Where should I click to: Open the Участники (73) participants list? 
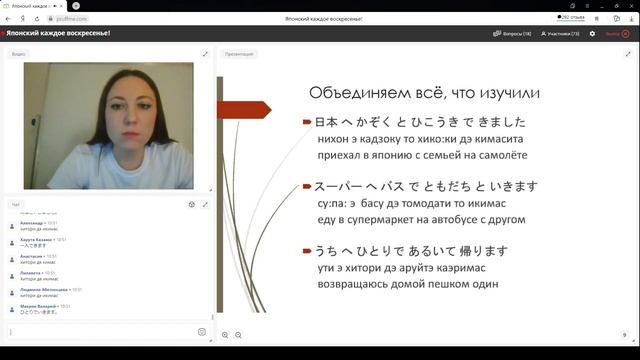click(x=560, y=34)
